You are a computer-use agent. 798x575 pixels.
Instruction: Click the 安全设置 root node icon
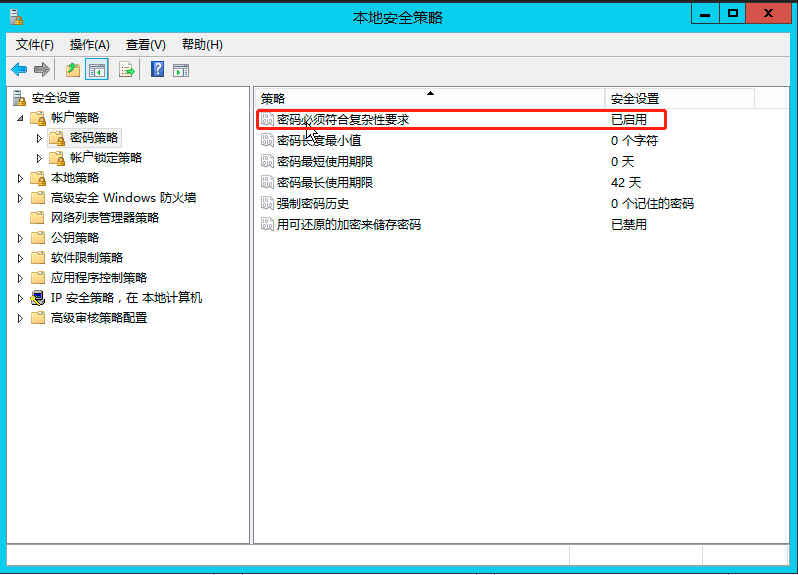[19, 98]
